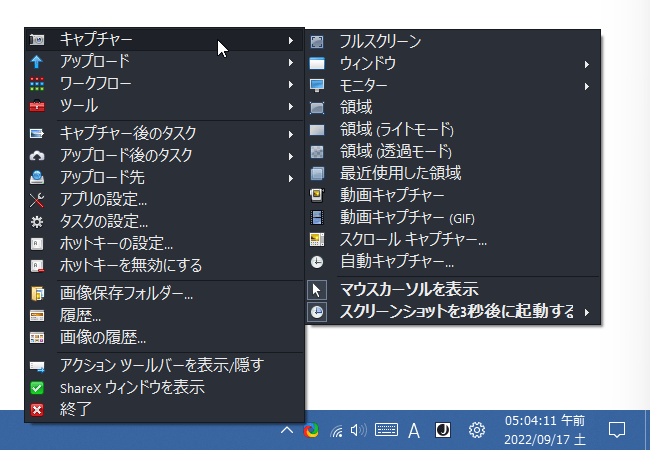Expand アップロード後のタスク submenu arrow
Screen dimensions: 650x450
coord(291,156)
